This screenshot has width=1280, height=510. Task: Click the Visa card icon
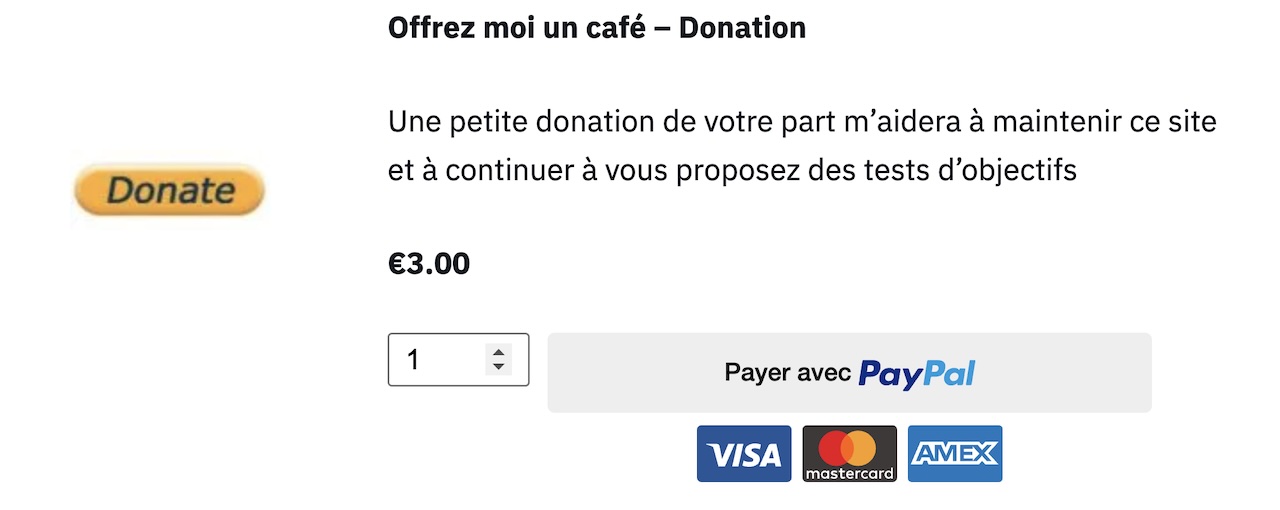744,454
